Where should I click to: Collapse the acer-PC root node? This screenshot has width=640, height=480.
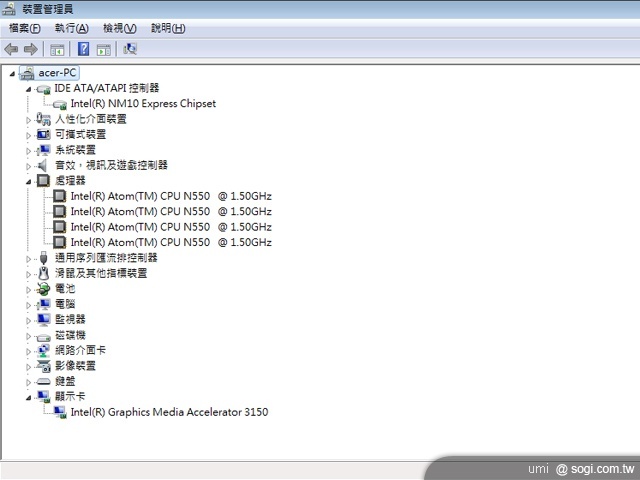click(x=12, y=74)
